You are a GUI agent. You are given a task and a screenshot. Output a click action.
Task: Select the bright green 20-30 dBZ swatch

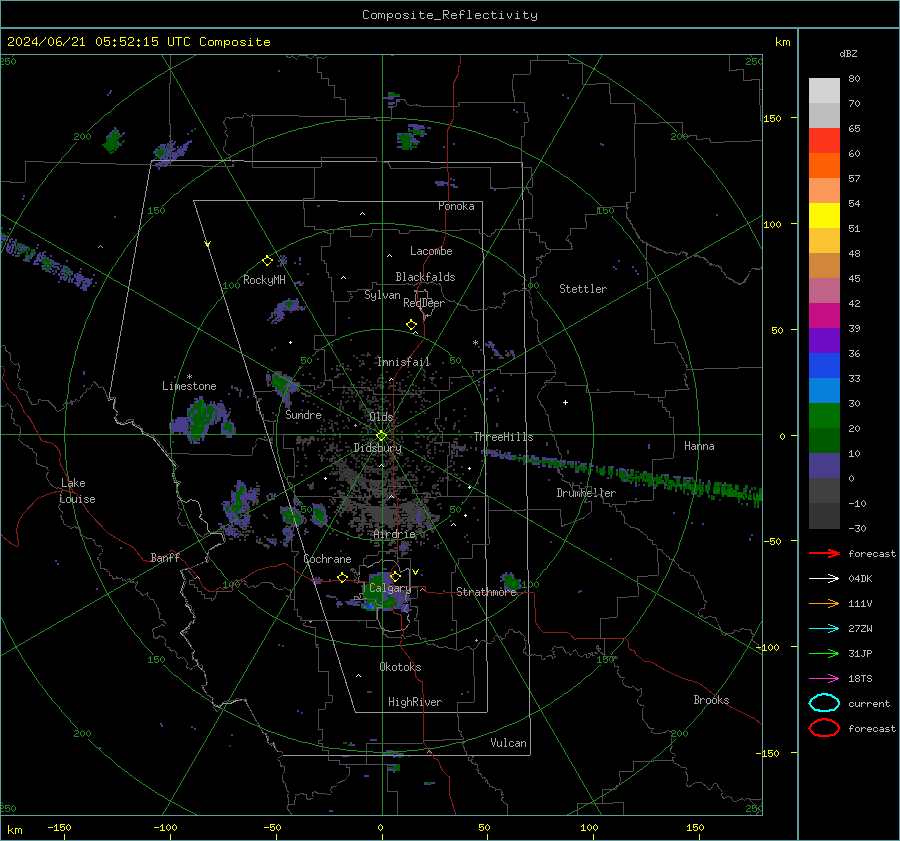coord(824,416)
